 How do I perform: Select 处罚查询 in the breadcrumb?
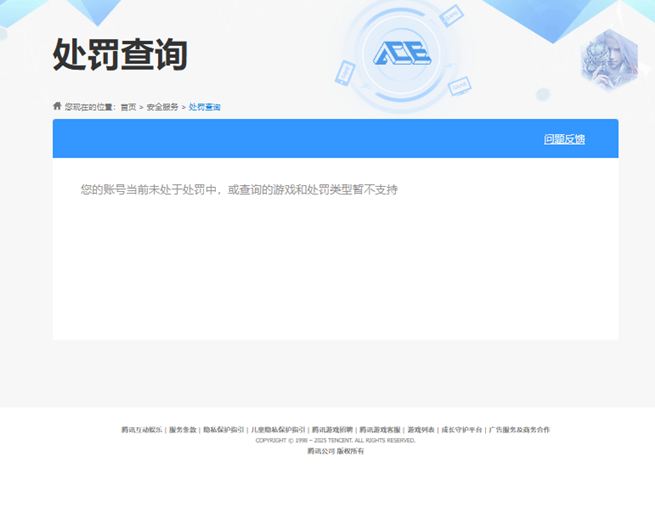[205, 107]
